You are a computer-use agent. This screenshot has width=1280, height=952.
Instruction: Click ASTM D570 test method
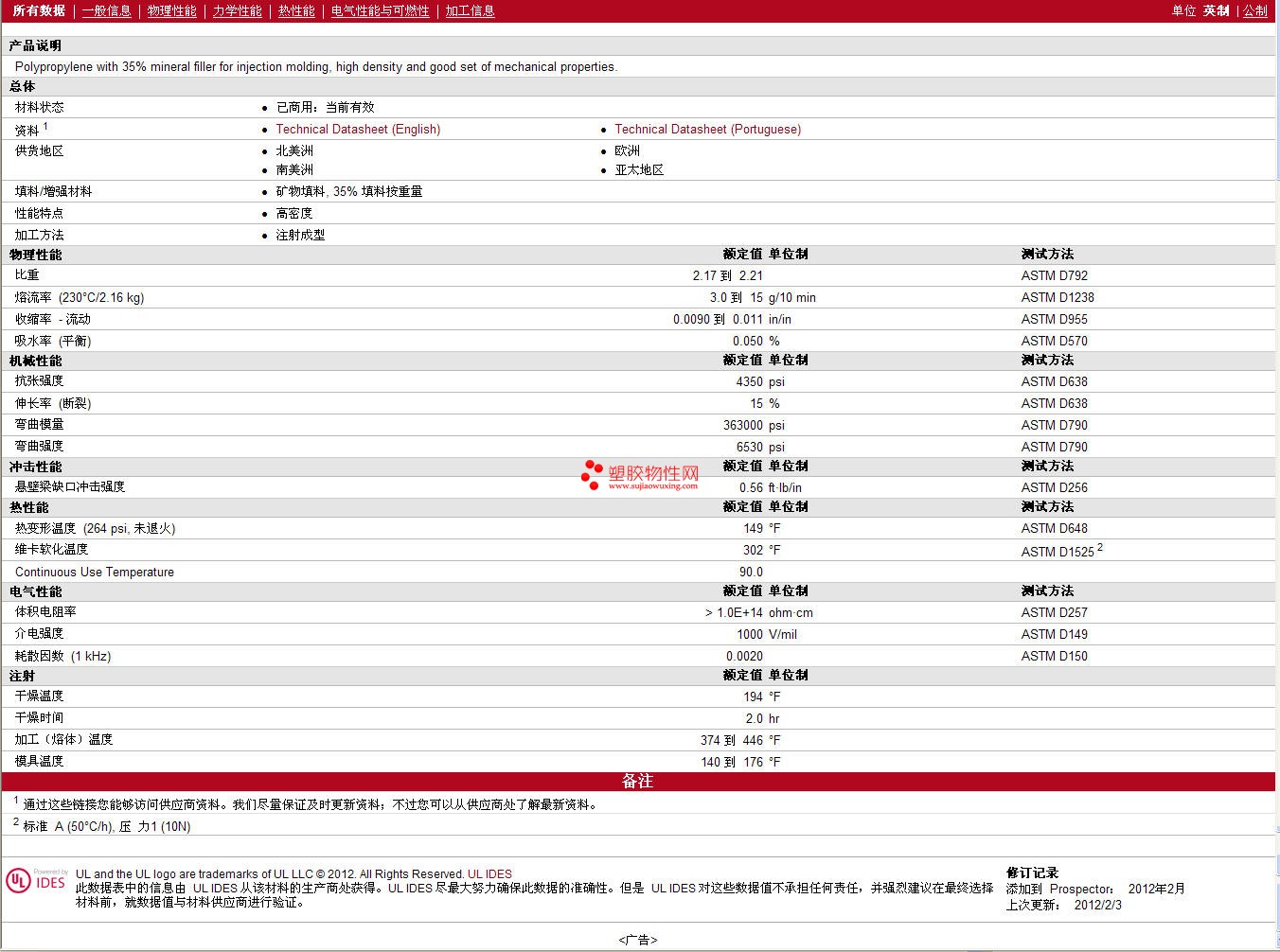[1055, 341]
